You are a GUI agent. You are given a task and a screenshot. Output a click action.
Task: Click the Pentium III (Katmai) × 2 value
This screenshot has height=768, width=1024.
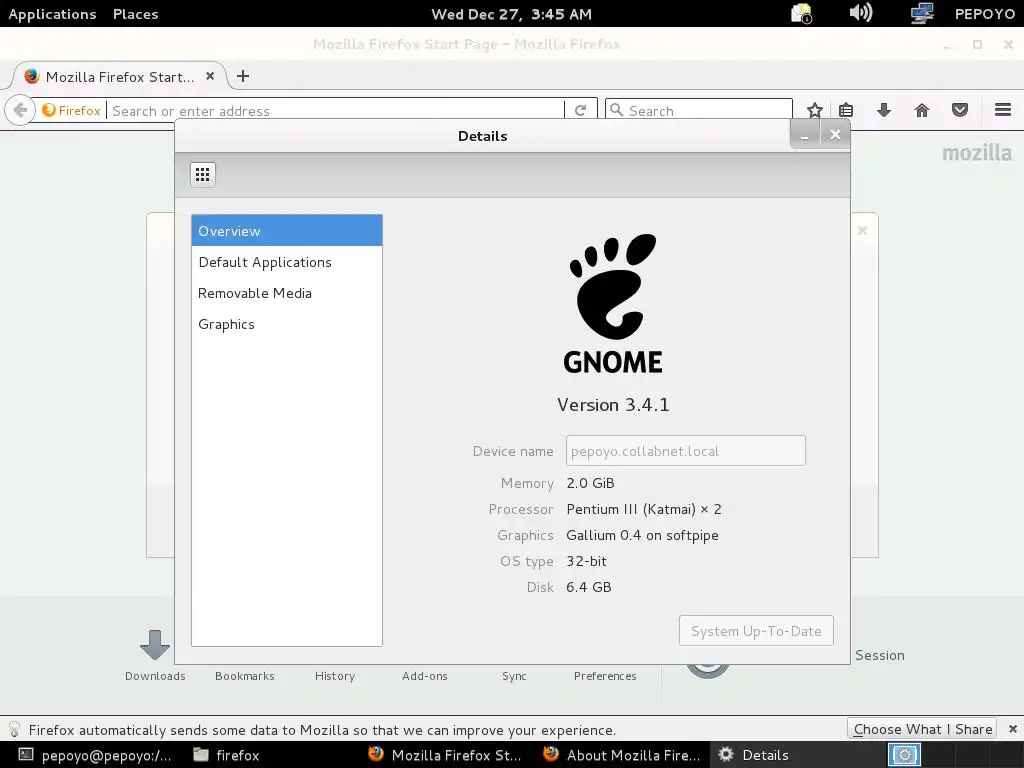pyautogui.click(x=644, y=509)
